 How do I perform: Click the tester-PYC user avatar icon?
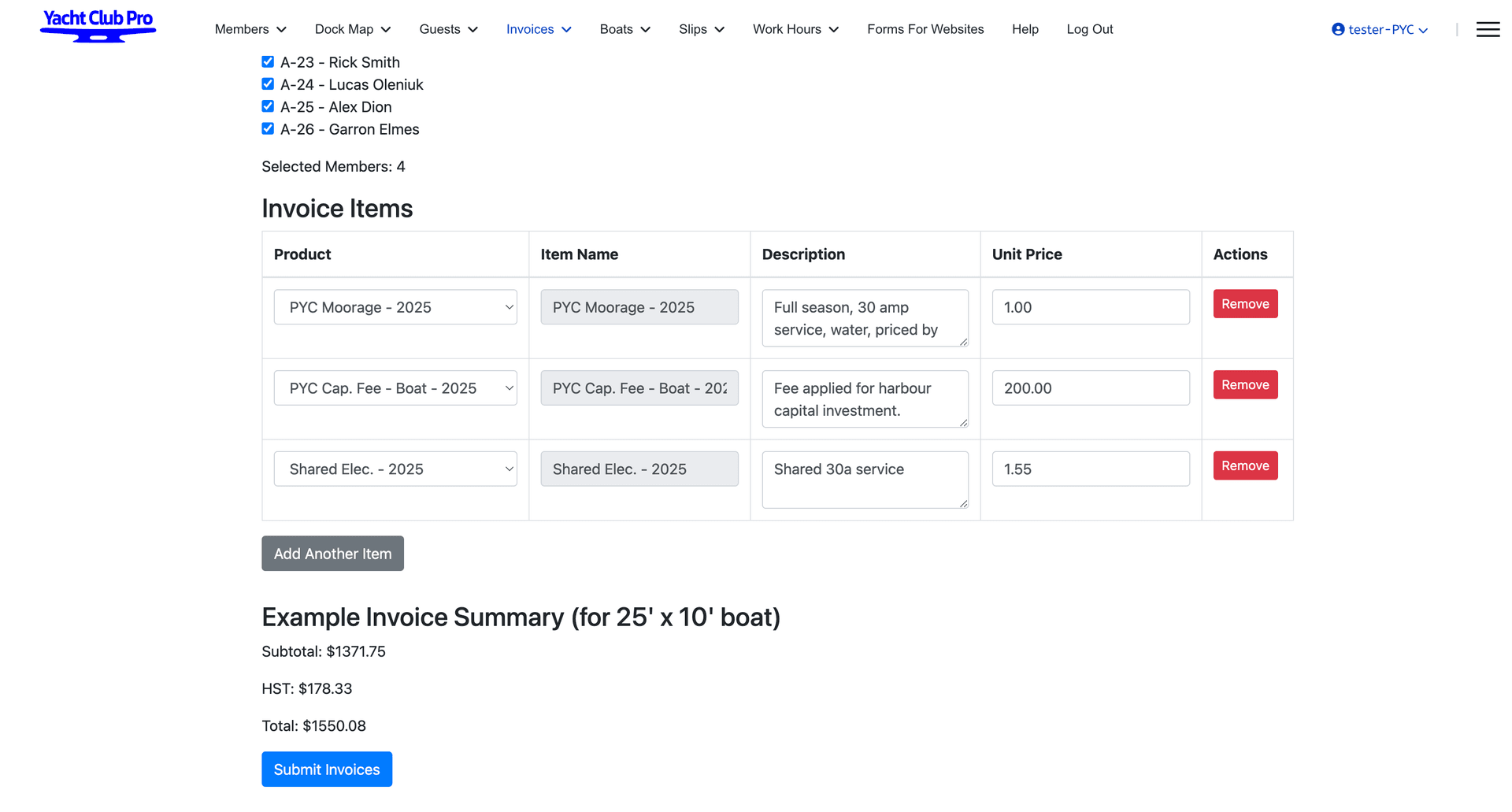[1337, 29]
